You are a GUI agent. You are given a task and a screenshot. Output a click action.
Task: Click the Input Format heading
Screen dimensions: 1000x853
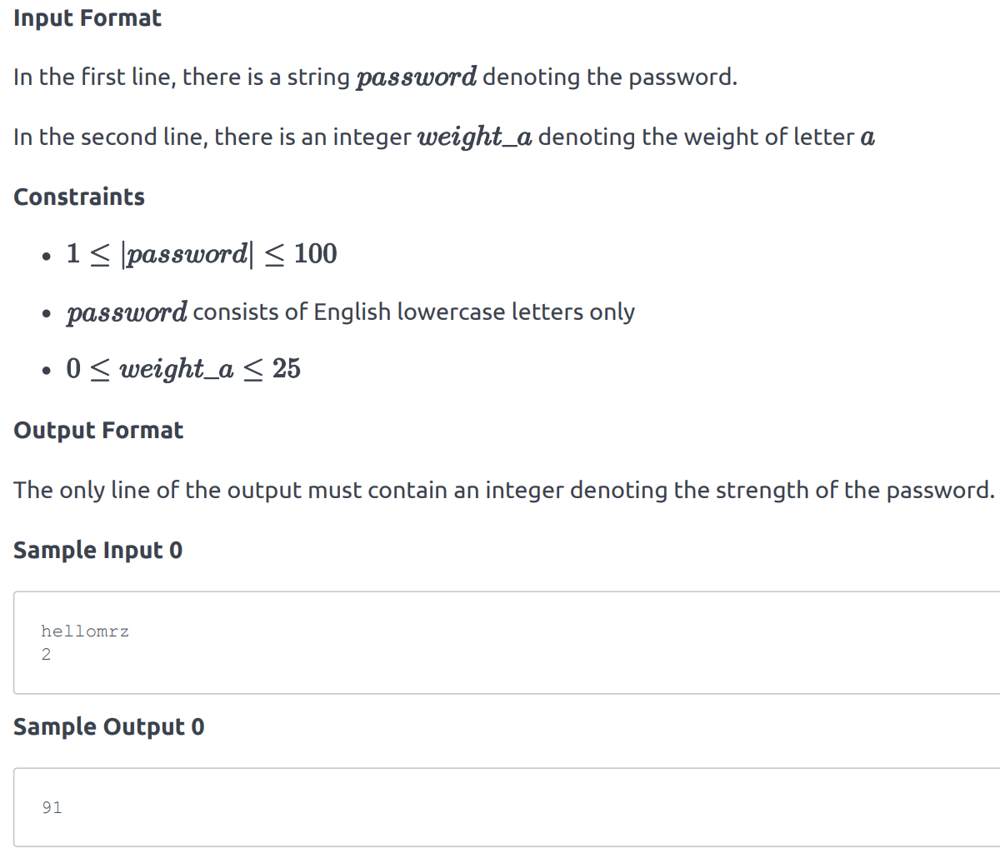point(87,18)
